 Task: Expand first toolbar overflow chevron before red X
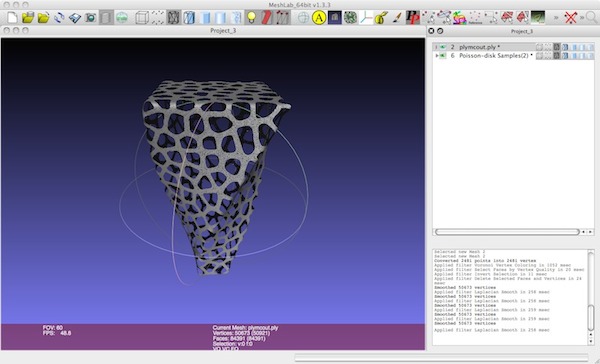click(x=556, y=18)
